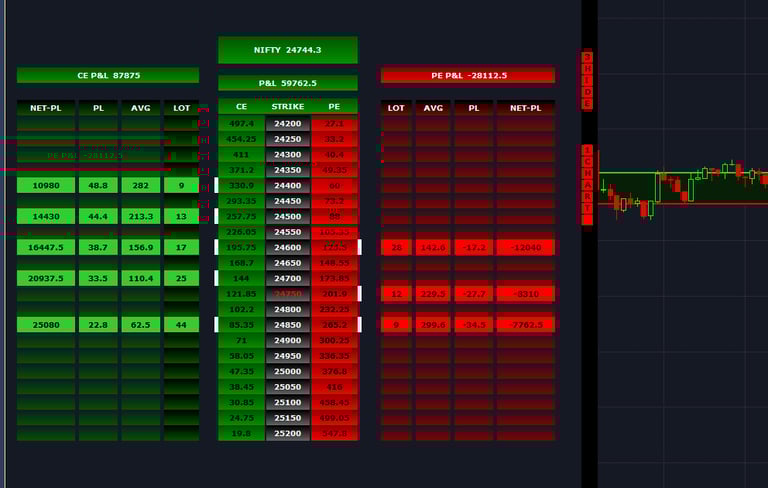The width and height of the screenshot is (768, 488).
Task: Select strike 24650 row
Action: pyautogui.click(x=288, y=263)
